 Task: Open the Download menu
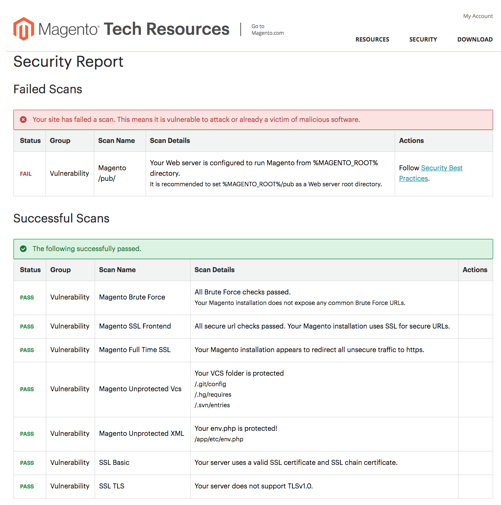(475, 39)
